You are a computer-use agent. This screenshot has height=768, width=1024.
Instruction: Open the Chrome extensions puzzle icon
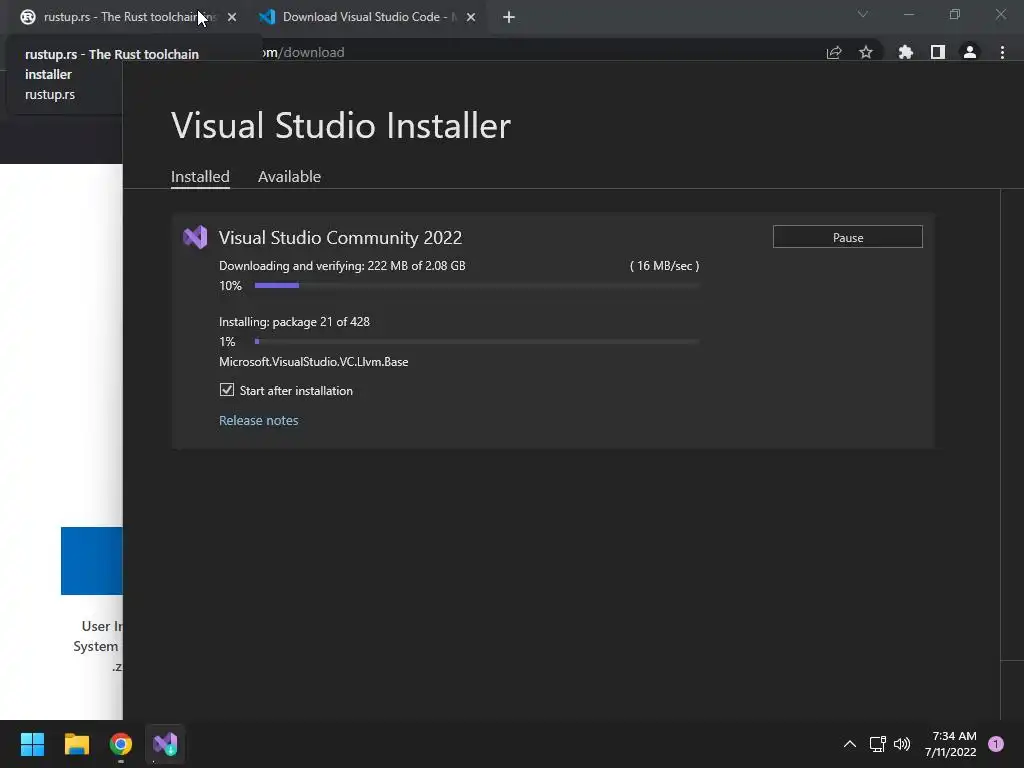pos(906,52)
